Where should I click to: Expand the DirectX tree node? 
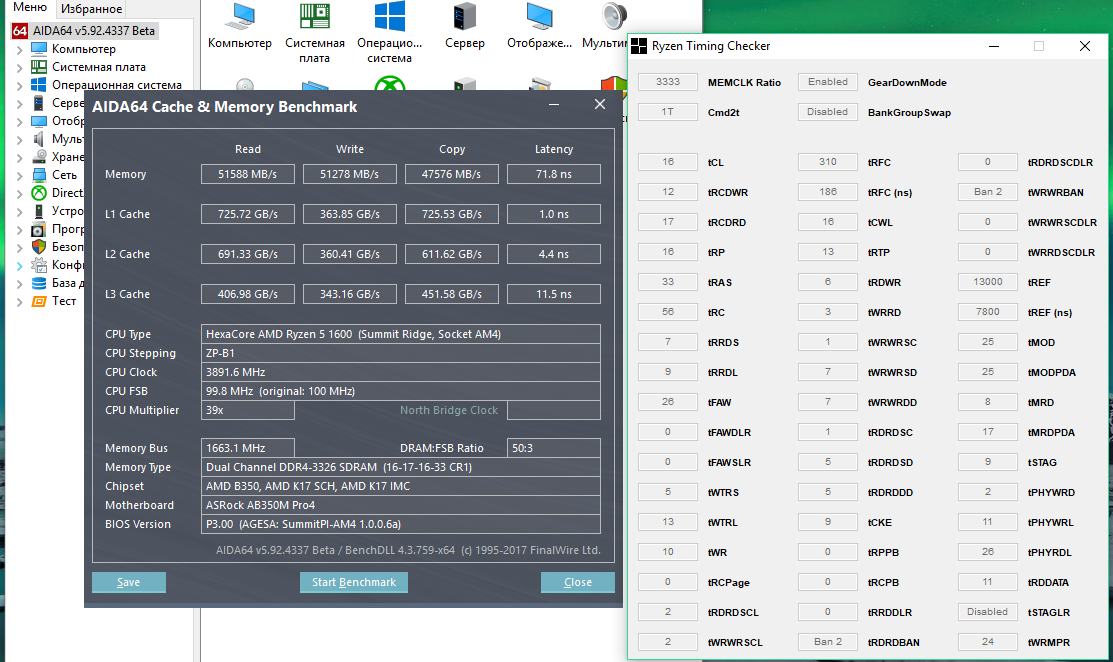coord(20,193)
